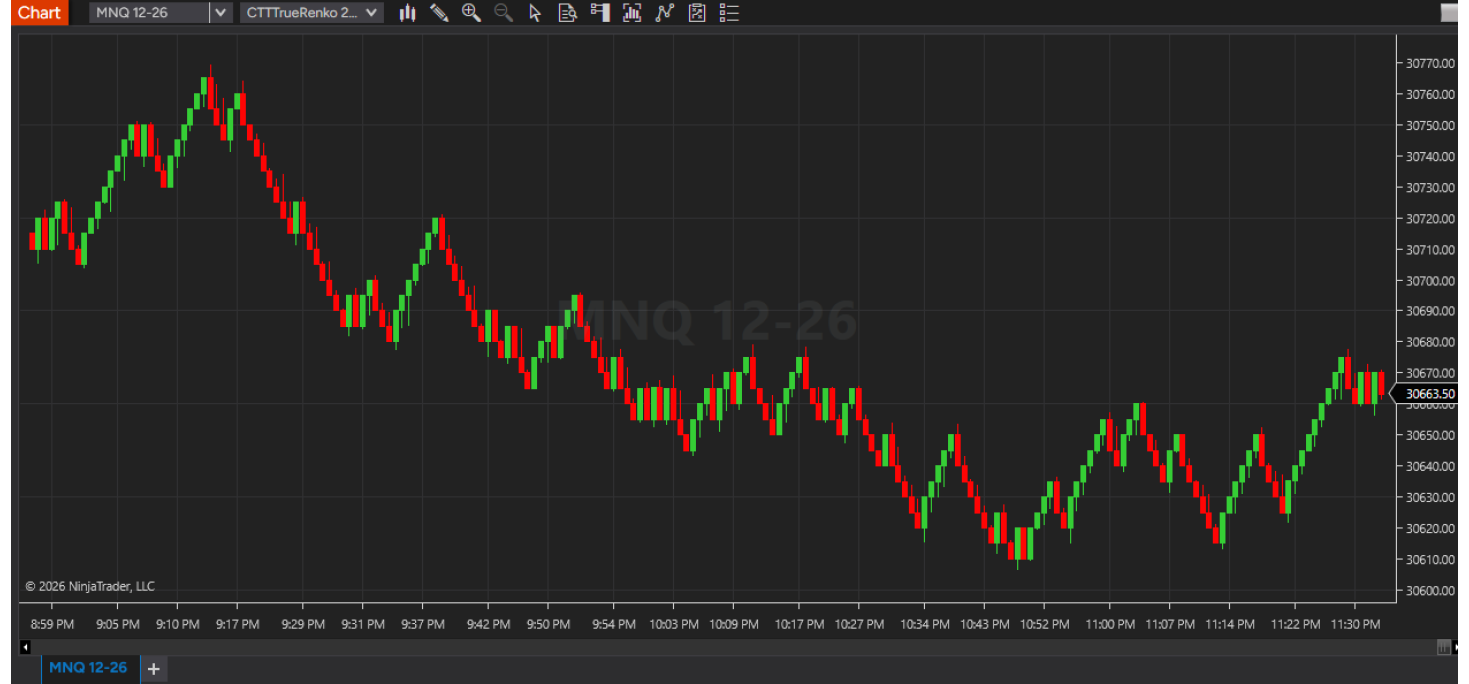
Task: Expand the MNQ 12-26 instrument dropdown arrow
Action: pyautogui.click(x=221, y=13)
